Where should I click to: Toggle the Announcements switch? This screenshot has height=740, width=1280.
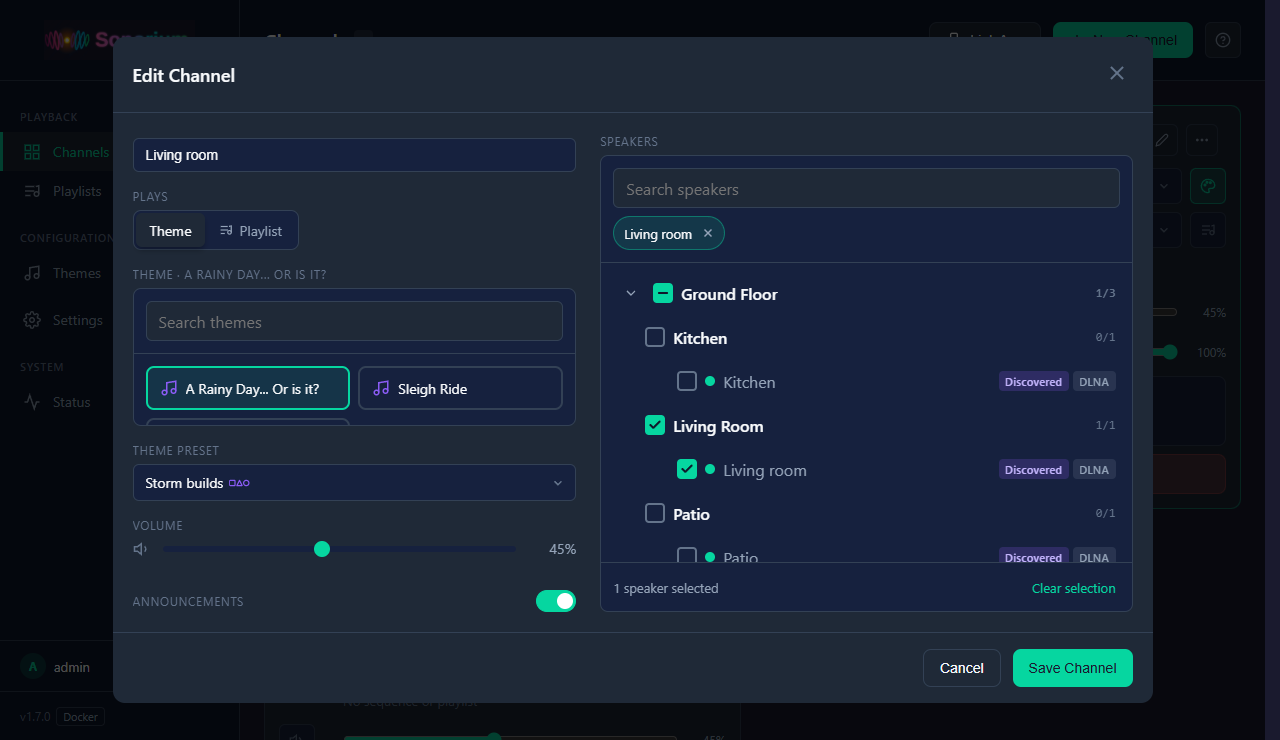click(556, 601)
